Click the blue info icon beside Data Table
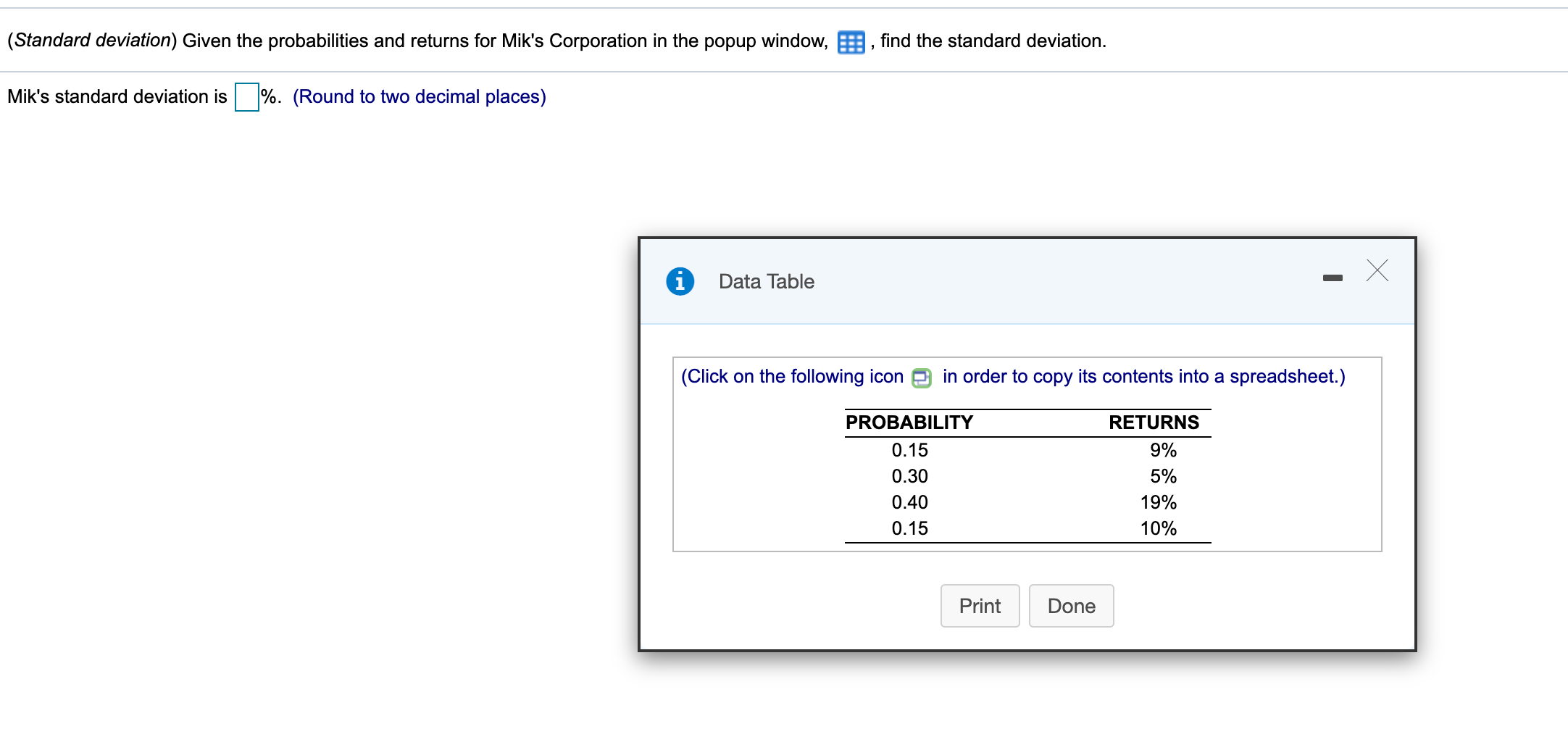This screenshot has width=1568, height=729. 680,282
